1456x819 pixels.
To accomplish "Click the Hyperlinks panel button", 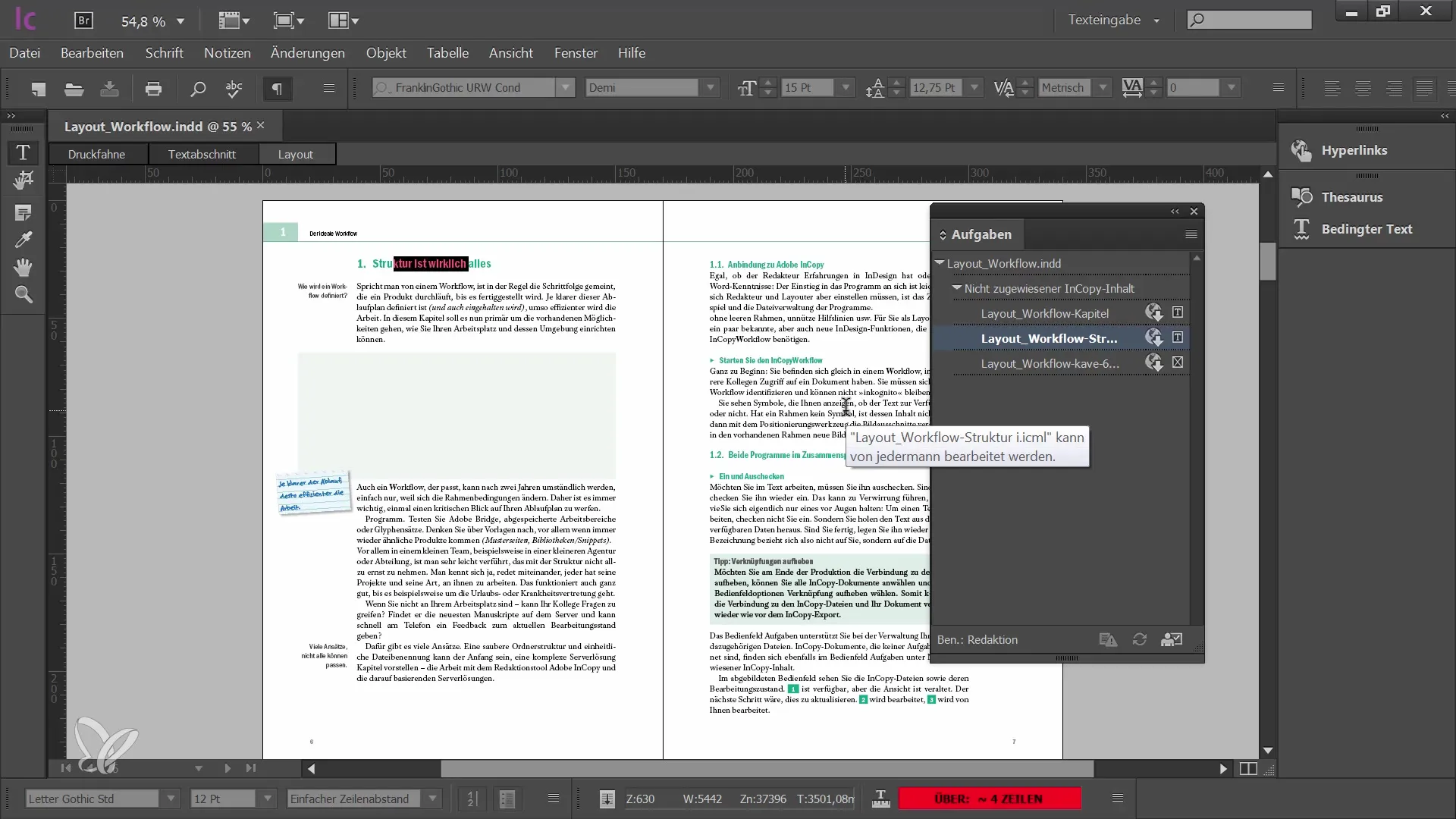I will tap(1354, 150).
